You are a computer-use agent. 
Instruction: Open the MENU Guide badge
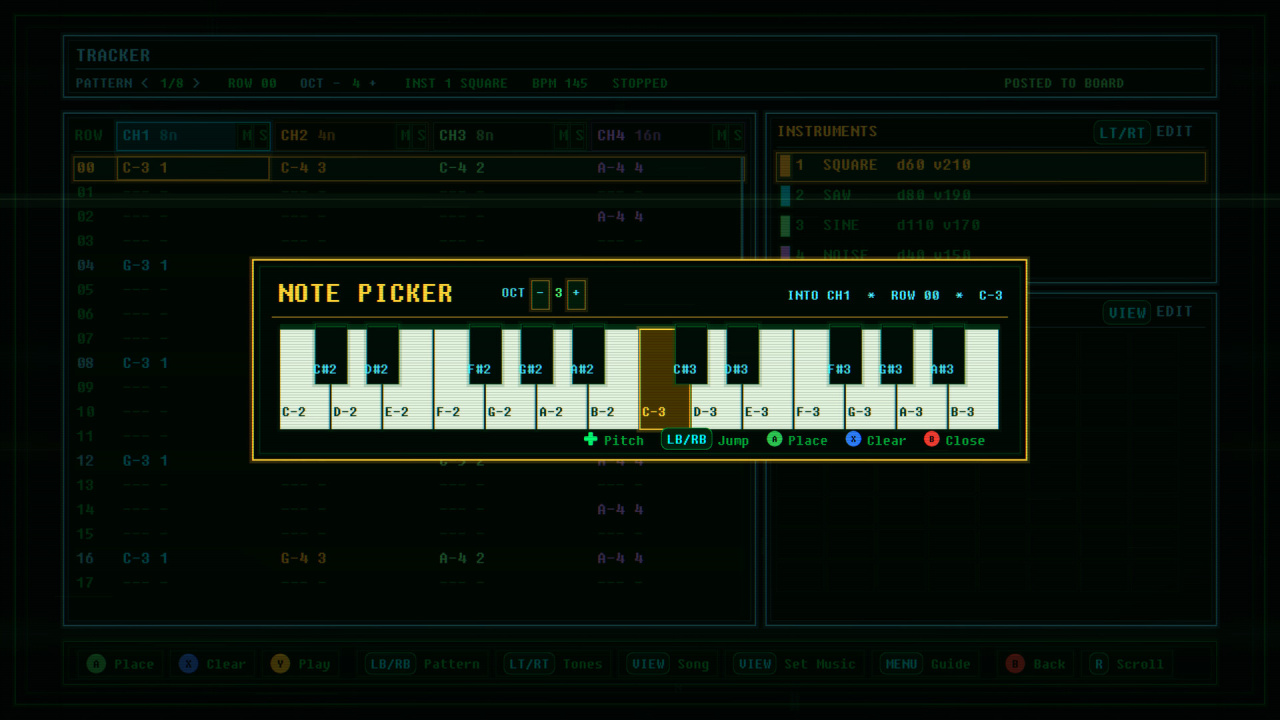(901, 664)
